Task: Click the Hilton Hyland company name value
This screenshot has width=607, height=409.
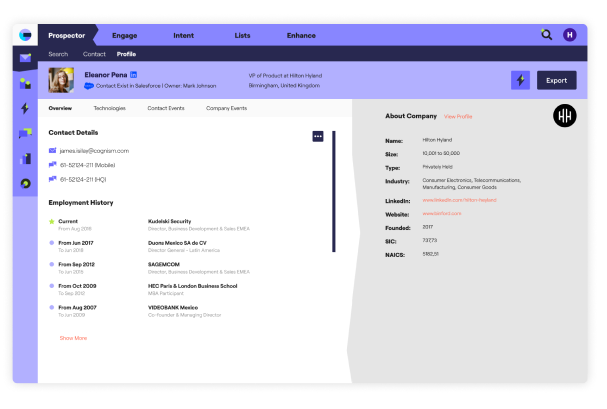Action: [437, 140]
